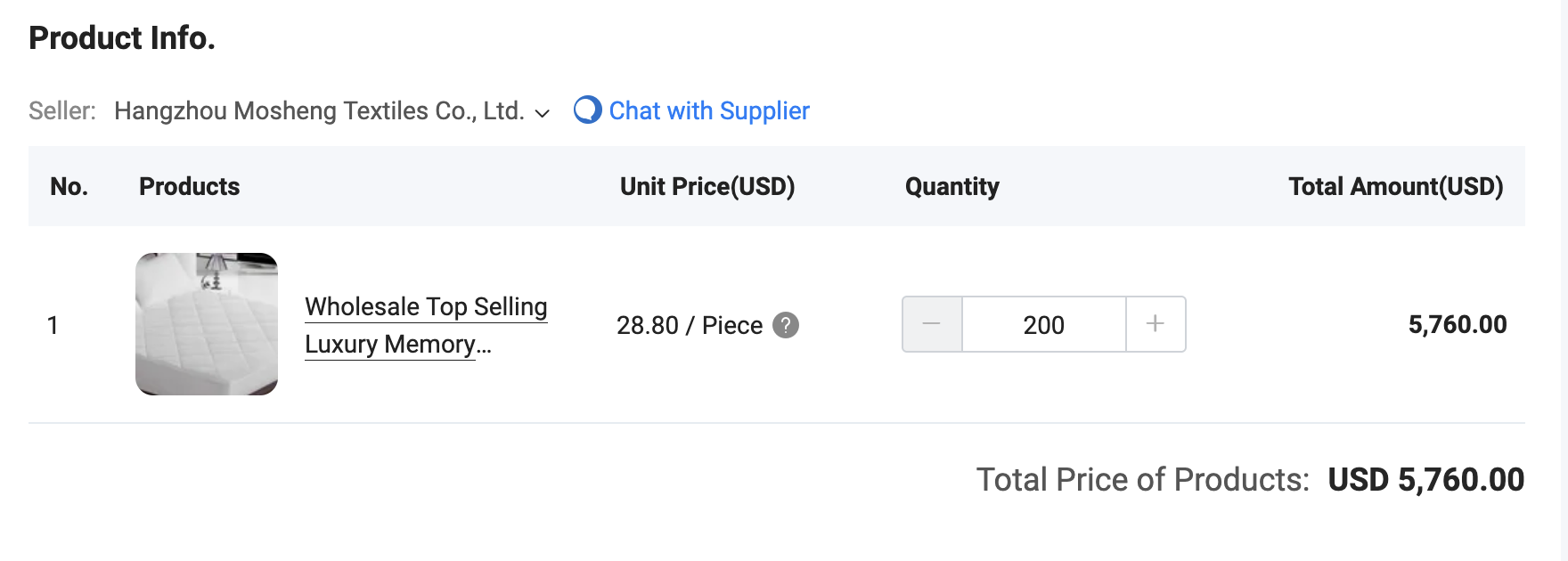Click the Products column header
The image size is (1568, 561).
[x=189, y=186]
